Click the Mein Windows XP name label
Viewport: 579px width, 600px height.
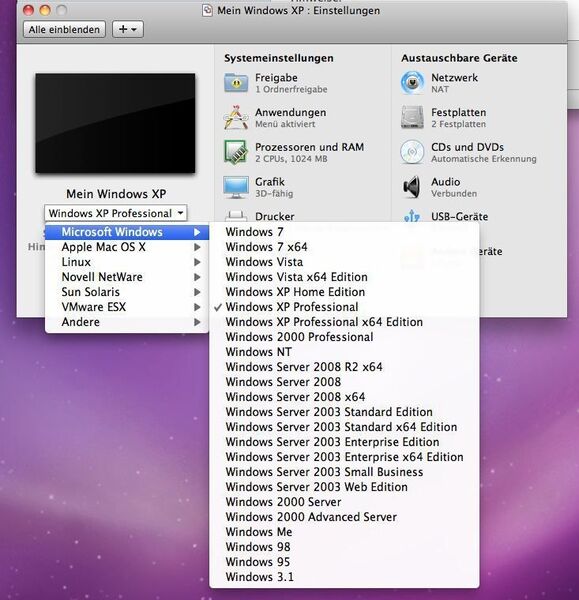click(116, 194)
